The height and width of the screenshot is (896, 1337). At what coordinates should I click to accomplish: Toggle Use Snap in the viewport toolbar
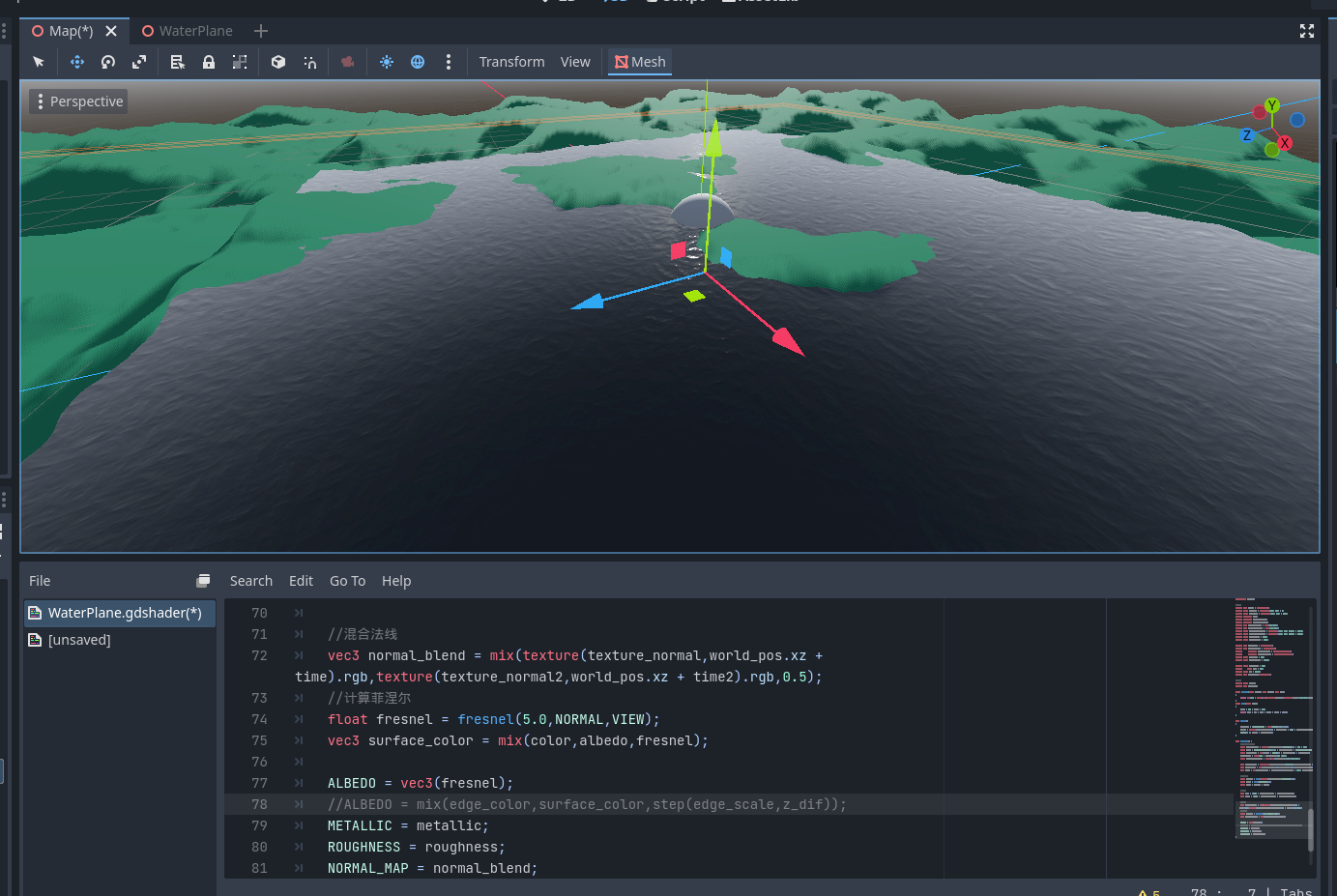309,62
